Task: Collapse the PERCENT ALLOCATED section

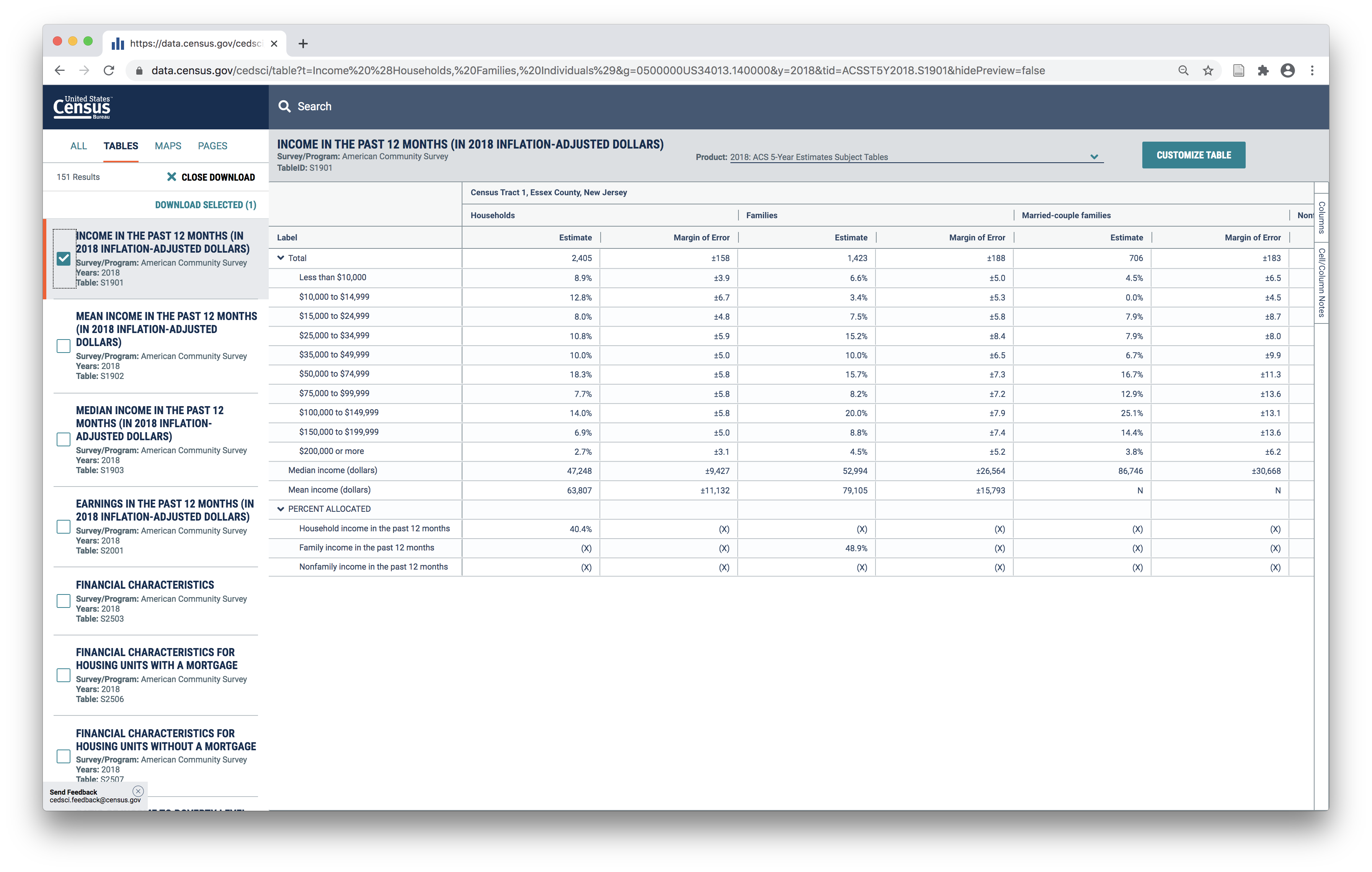Action: tap(281, 509)
